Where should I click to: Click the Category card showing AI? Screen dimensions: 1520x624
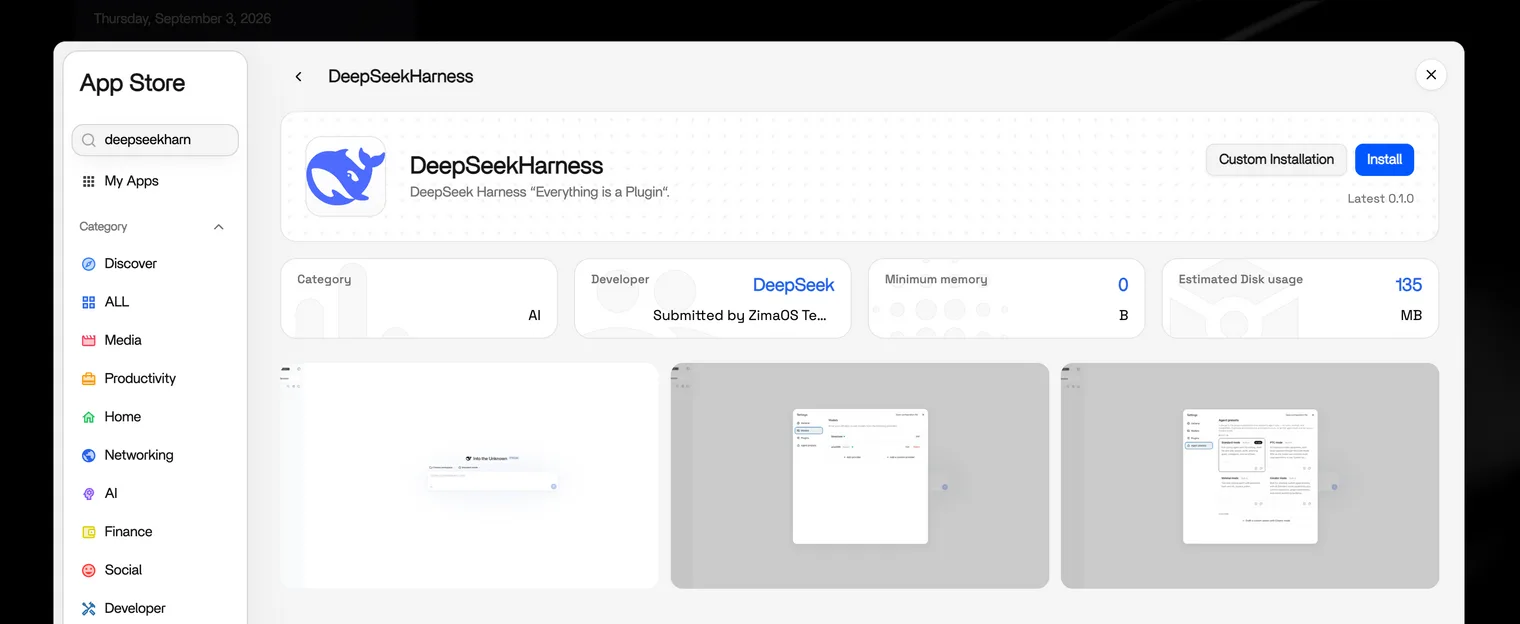coord(419,299)
